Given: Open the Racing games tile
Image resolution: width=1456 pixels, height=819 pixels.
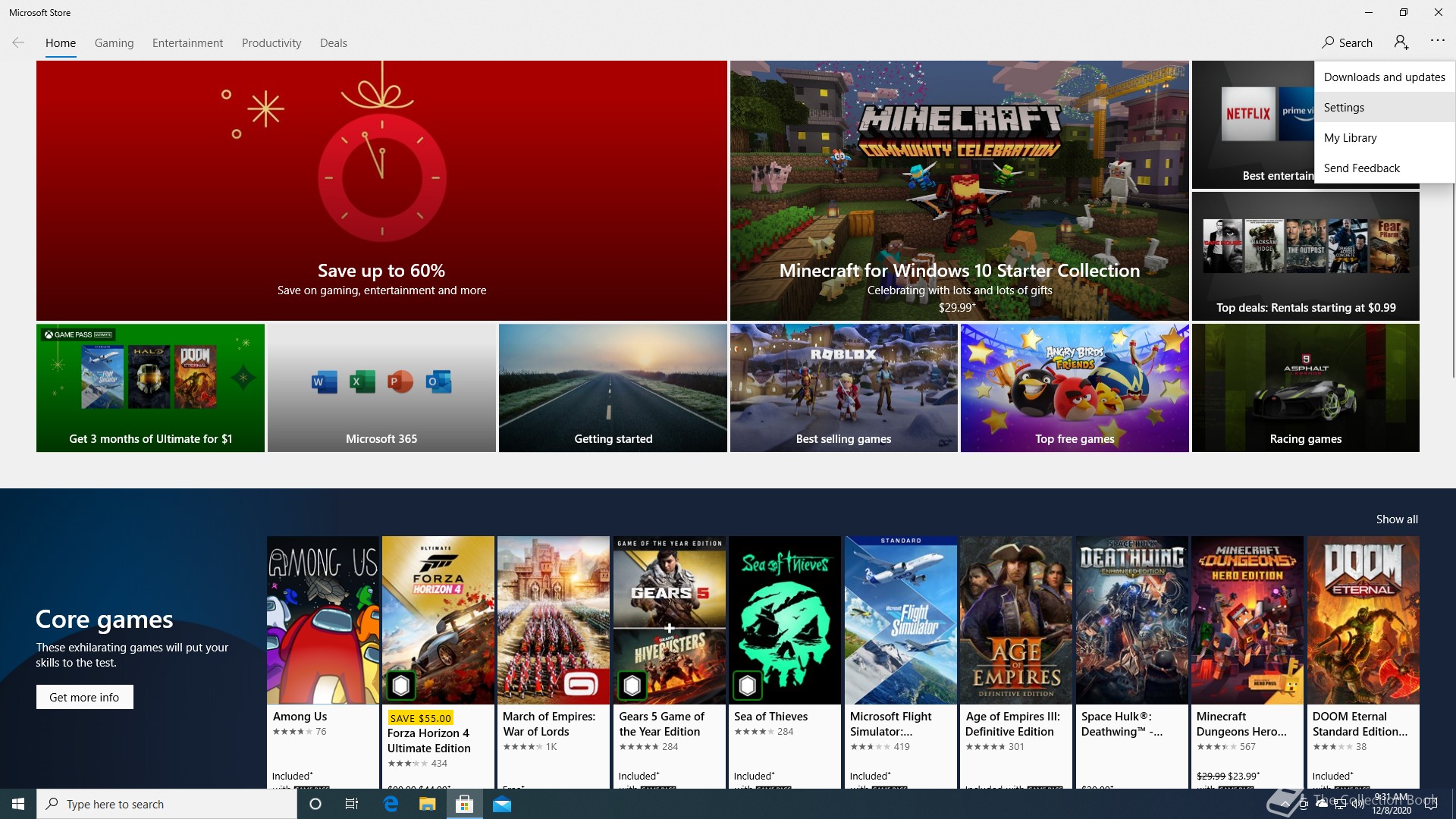Looking at the screenshot, I should pos(1305,388).
